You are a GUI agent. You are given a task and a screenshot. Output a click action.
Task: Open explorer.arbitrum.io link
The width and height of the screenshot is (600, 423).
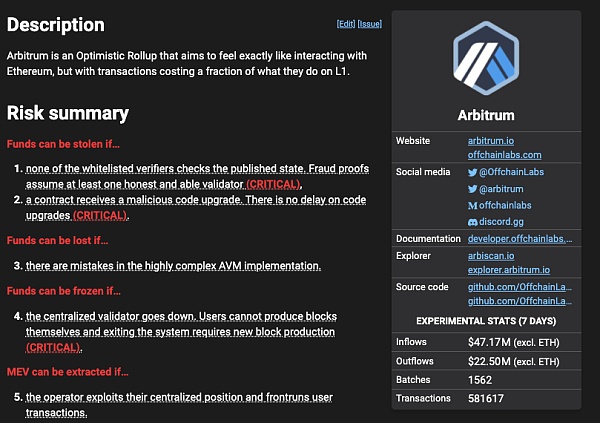pos(509,270)
